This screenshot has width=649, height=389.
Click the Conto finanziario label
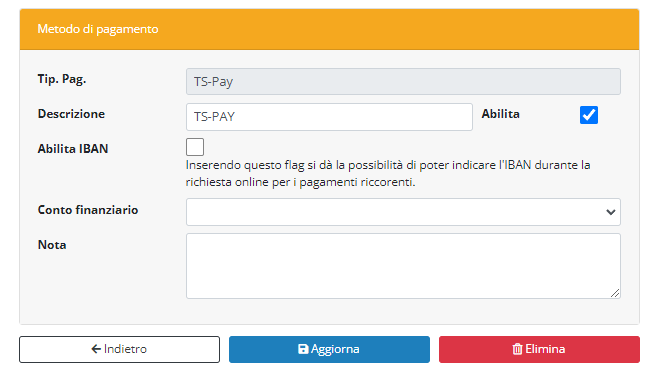click(x=88, y=210)
